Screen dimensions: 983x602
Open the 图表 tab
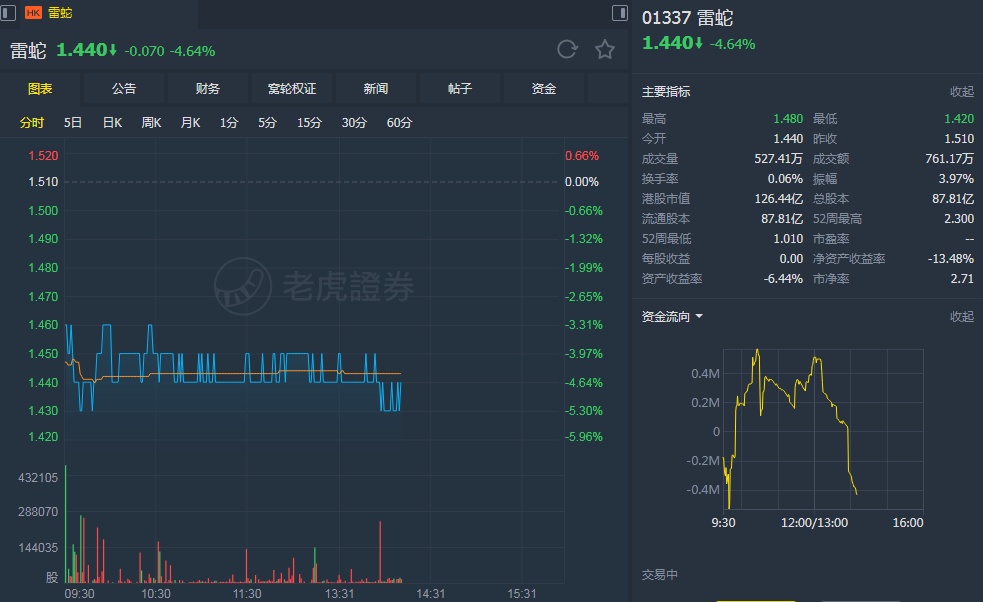pyautogui.click(x=40, y=88)
